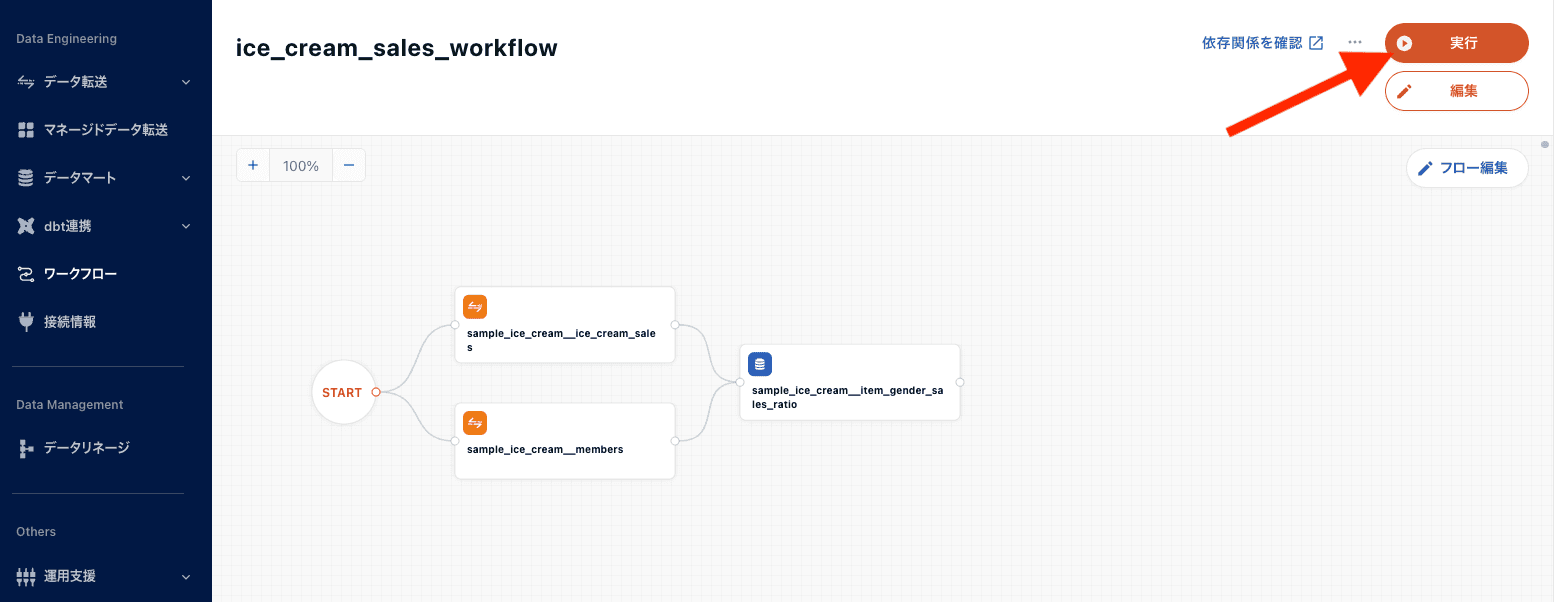
Task: Click the 編集 edit button
Action: pyautogui.click(x=1456, y=91)
